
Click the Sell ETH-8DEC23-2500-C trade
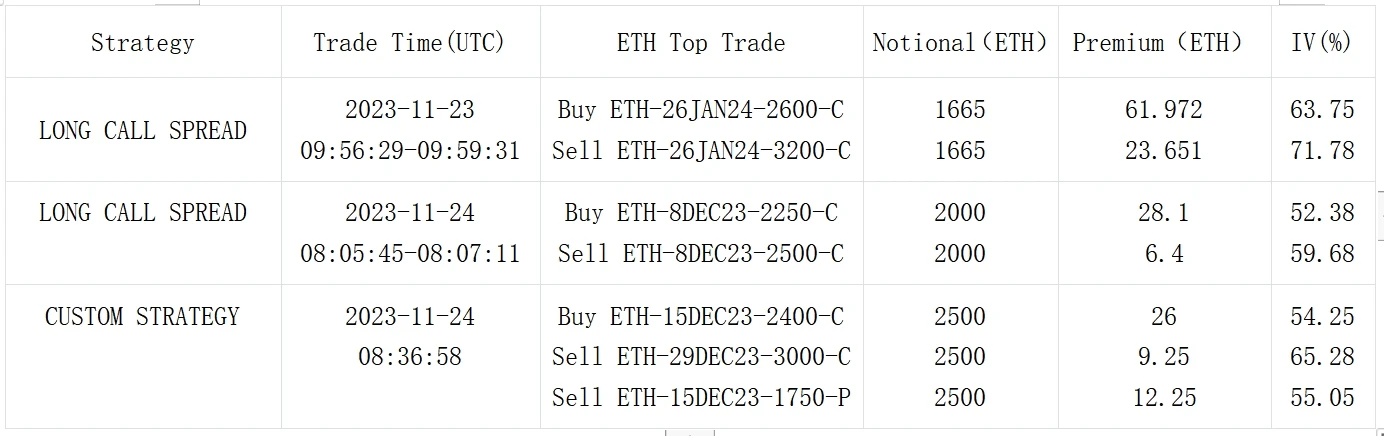click(x=701, y=254)
